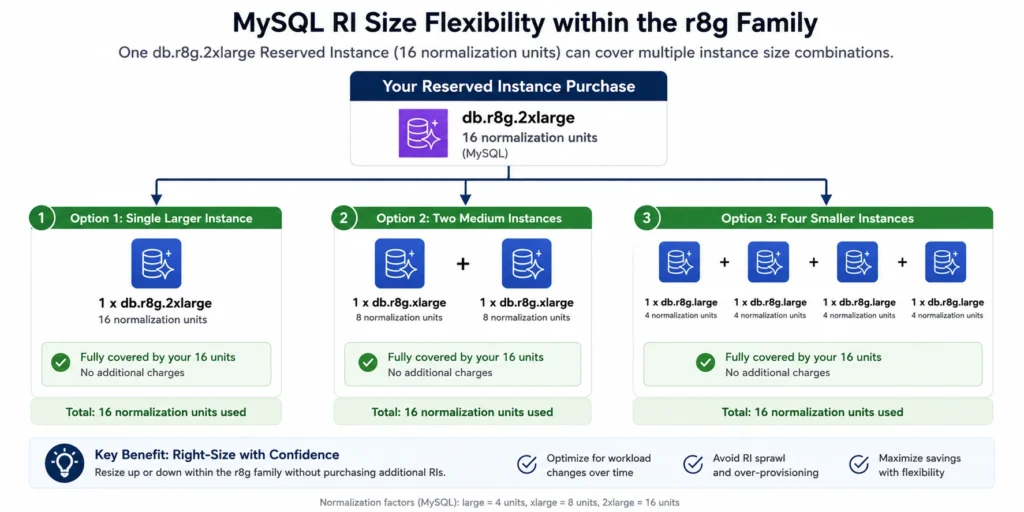Click the lightbulb icon beside Key Benefit

[64, 463]
